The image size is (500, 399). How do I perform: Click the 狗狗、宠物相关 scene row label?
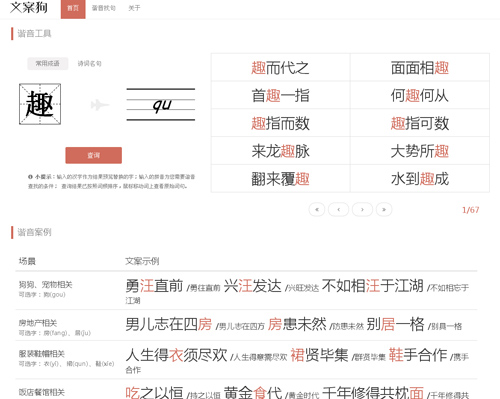(45, 285)
